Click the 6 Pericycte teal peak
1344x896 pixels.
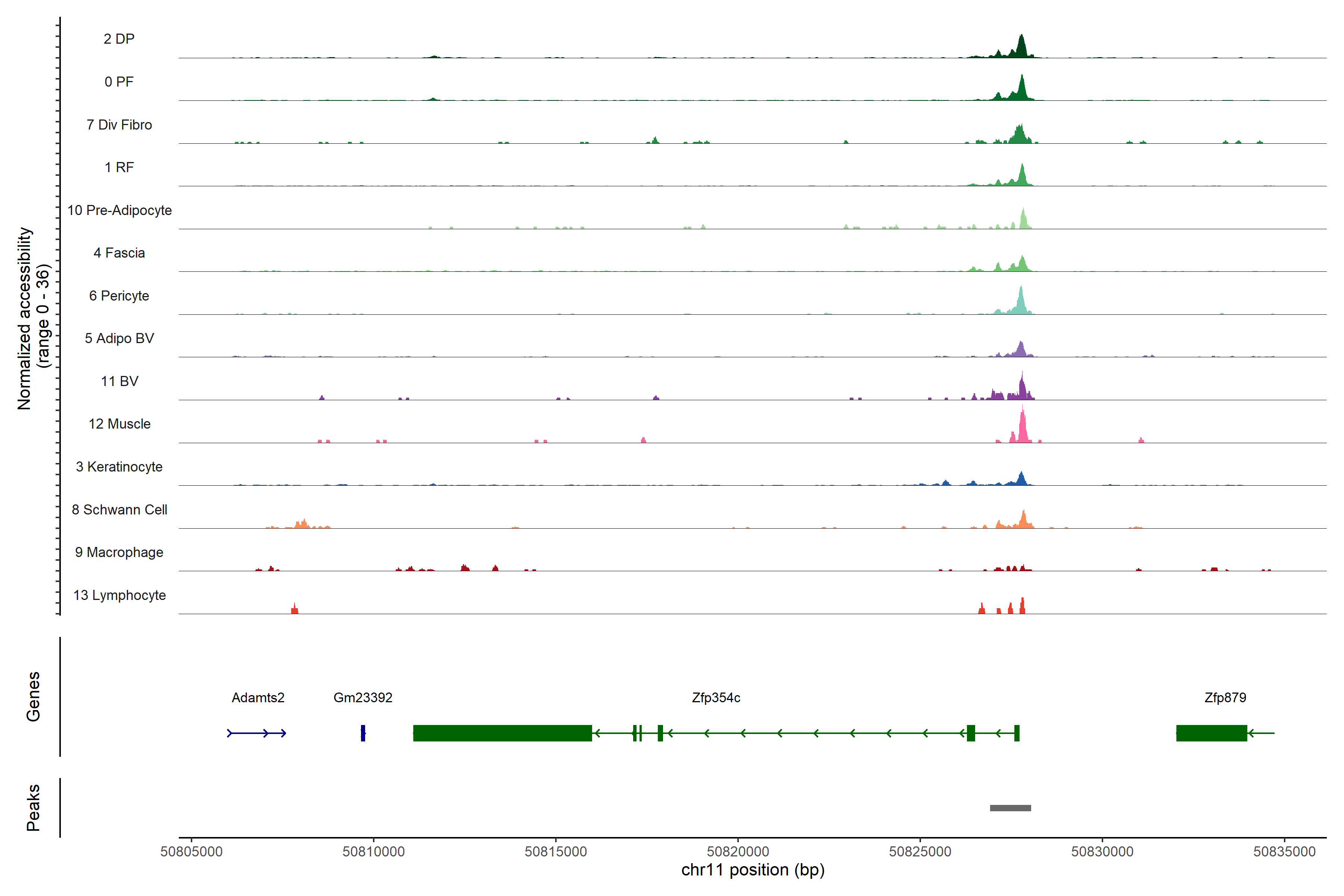tap(1021, 303)
